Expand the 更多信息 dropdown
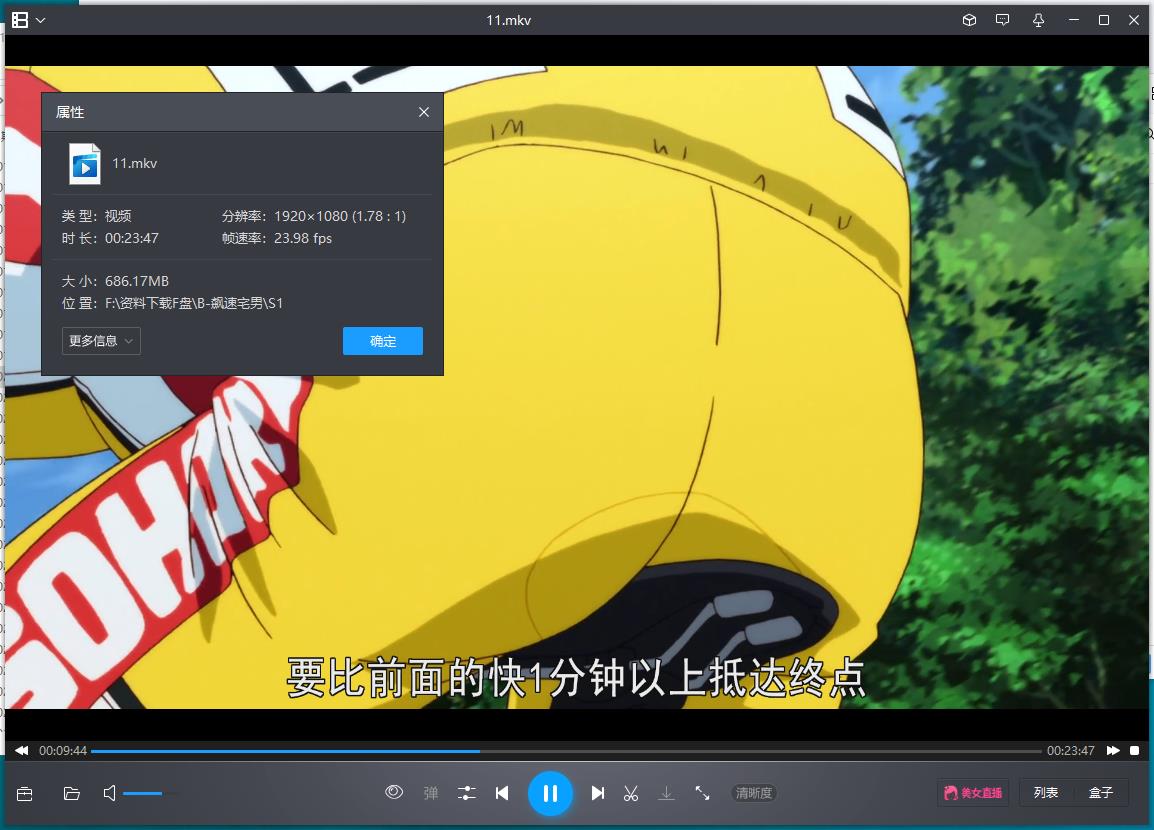Viewport: 1154px width, 830px height. [101, 341]
